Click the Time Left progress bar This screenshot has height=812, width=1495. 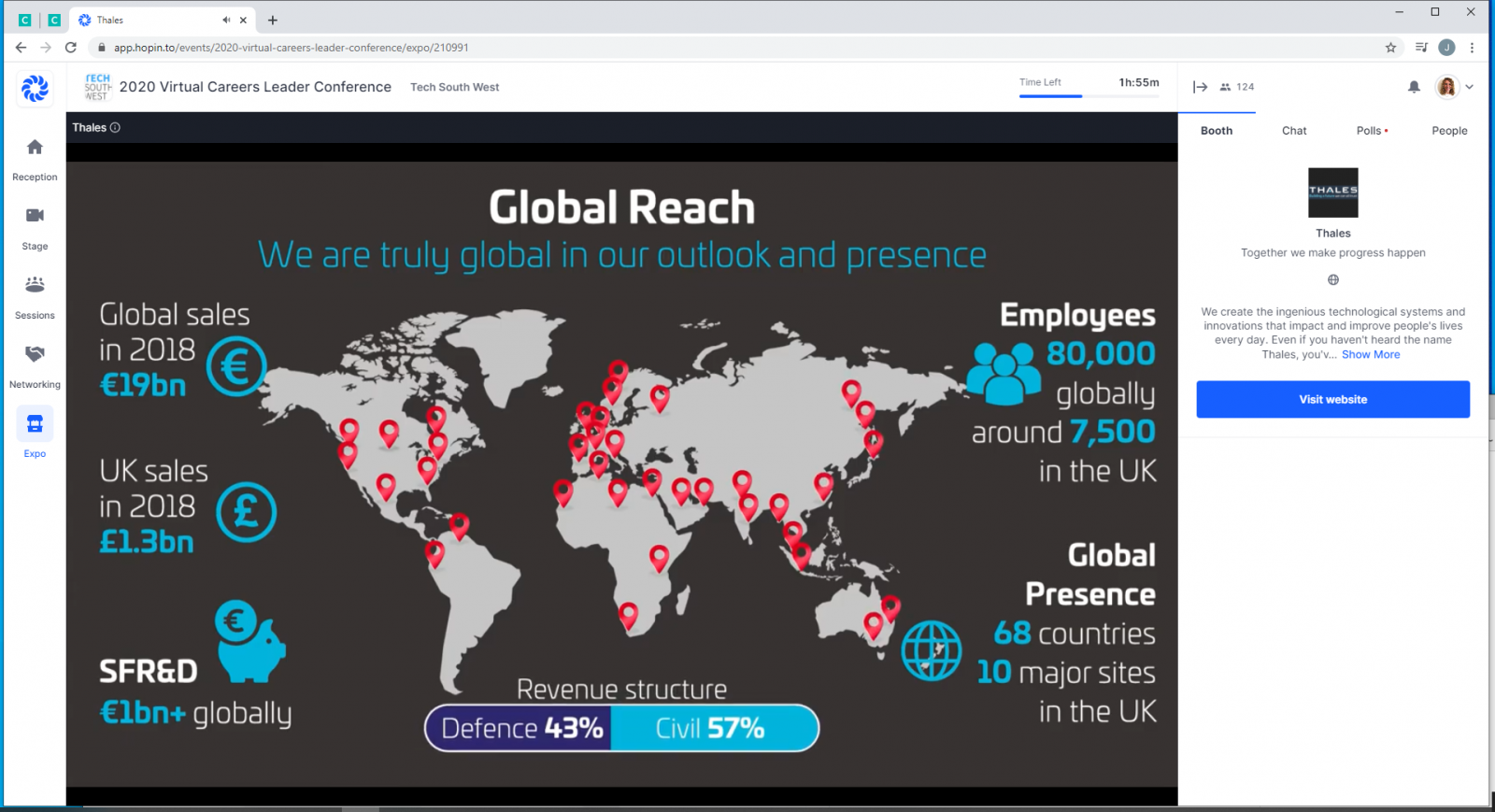(x=1089, y=96)
